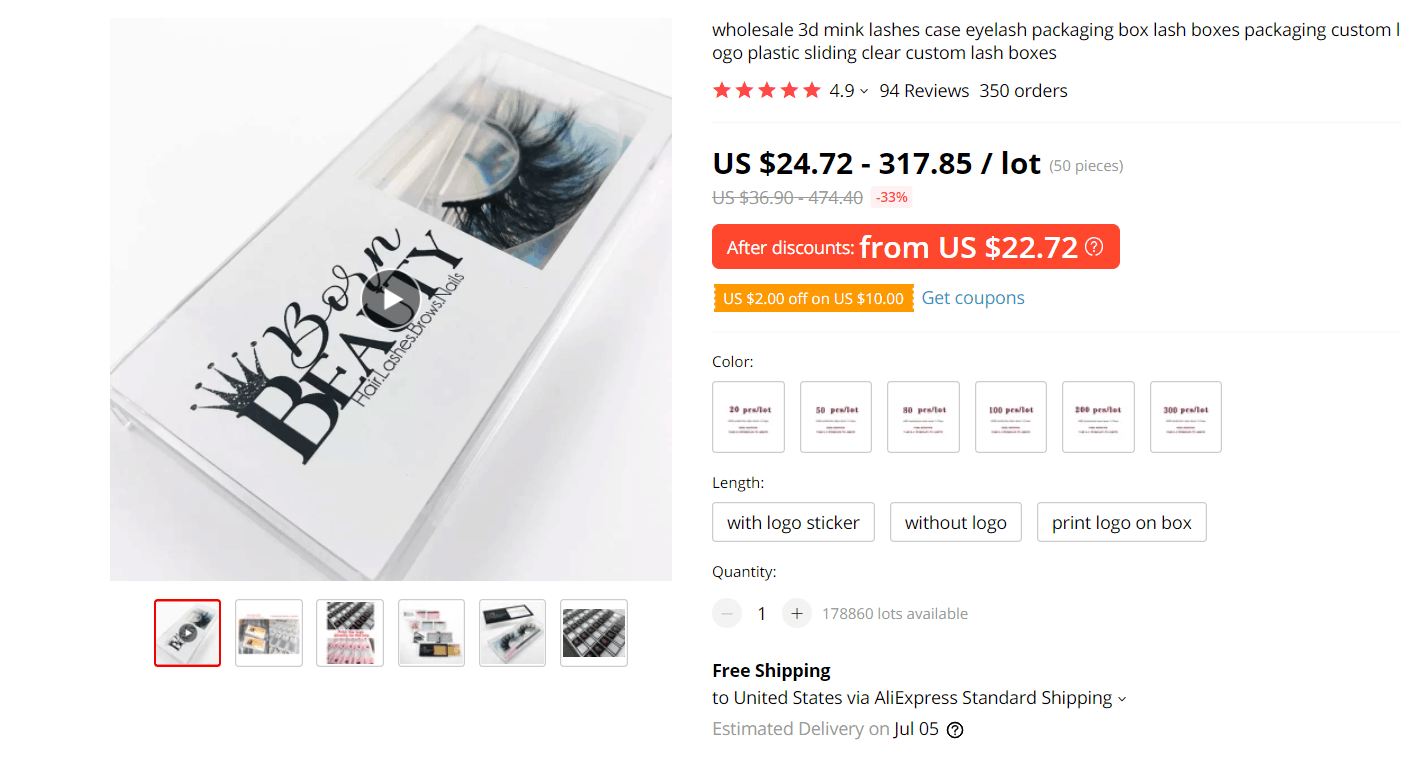1426x762 pixels.
Task: Expand the AliExpress Standard Shipping options
Action: coord(1123,697)
